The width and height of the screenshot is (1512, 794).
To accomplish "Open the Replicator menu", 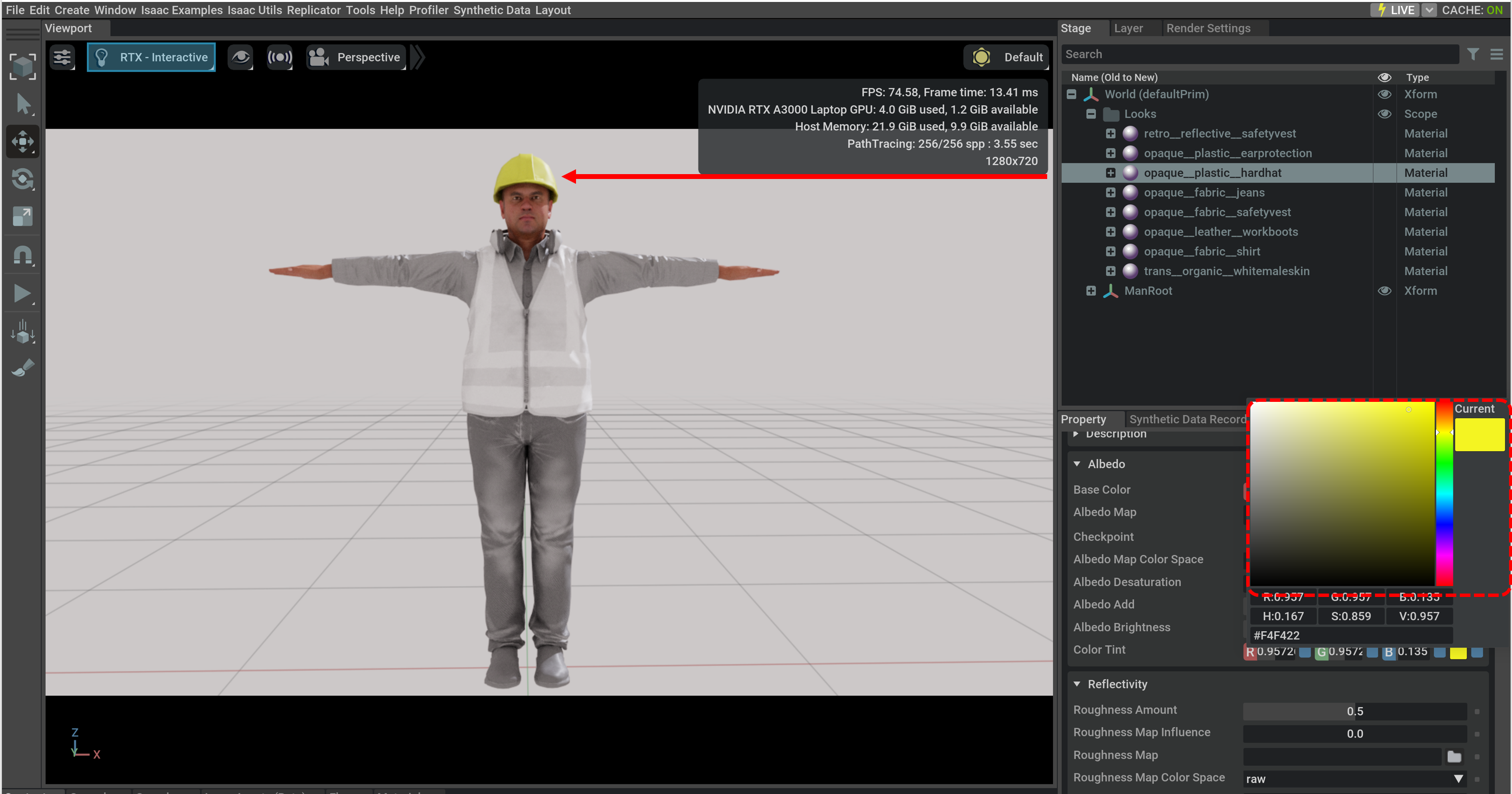I will (314, 10).
